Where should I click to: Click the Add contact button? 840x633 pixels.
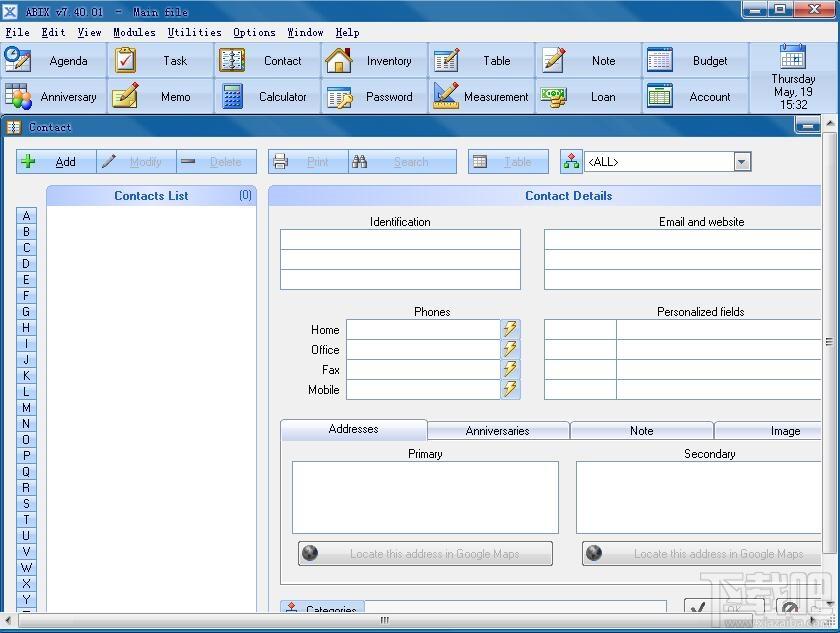[56, 162]
